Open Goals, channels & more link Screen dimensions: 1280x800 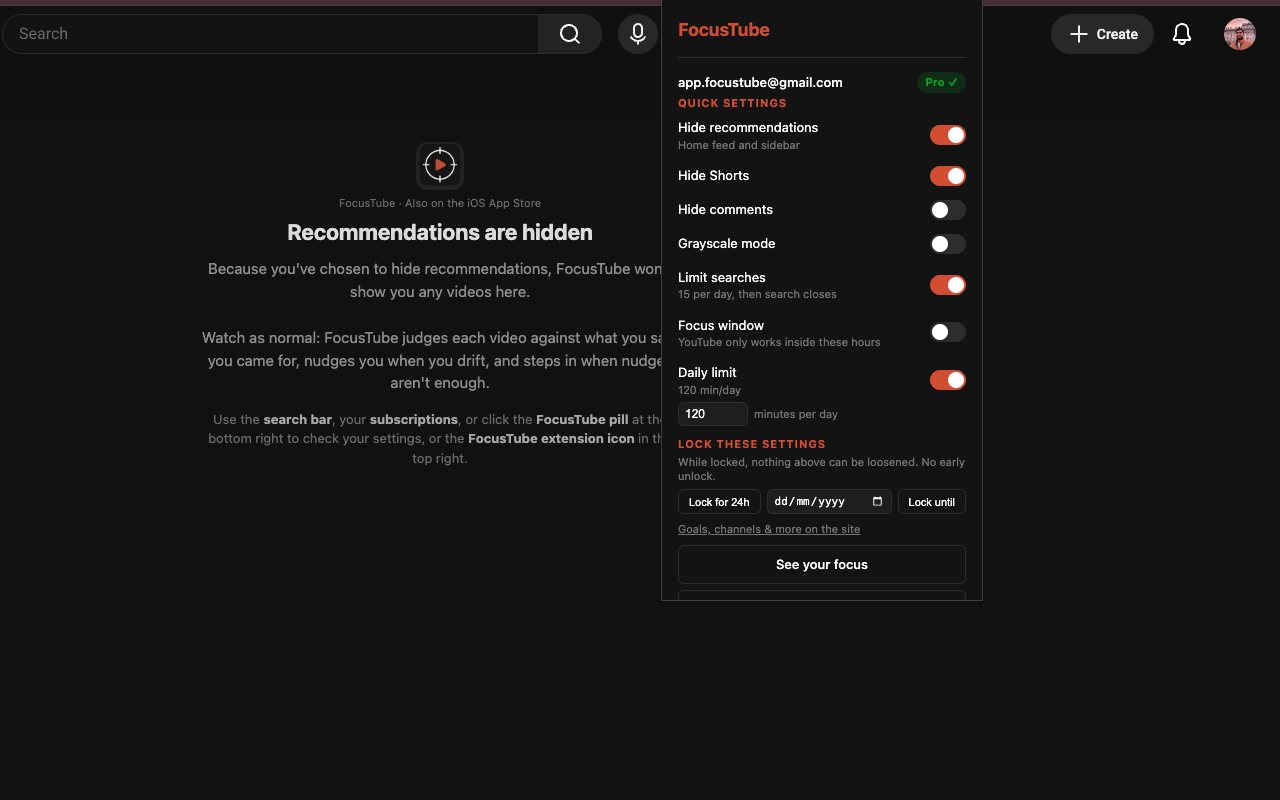click(x=769, y=529)
